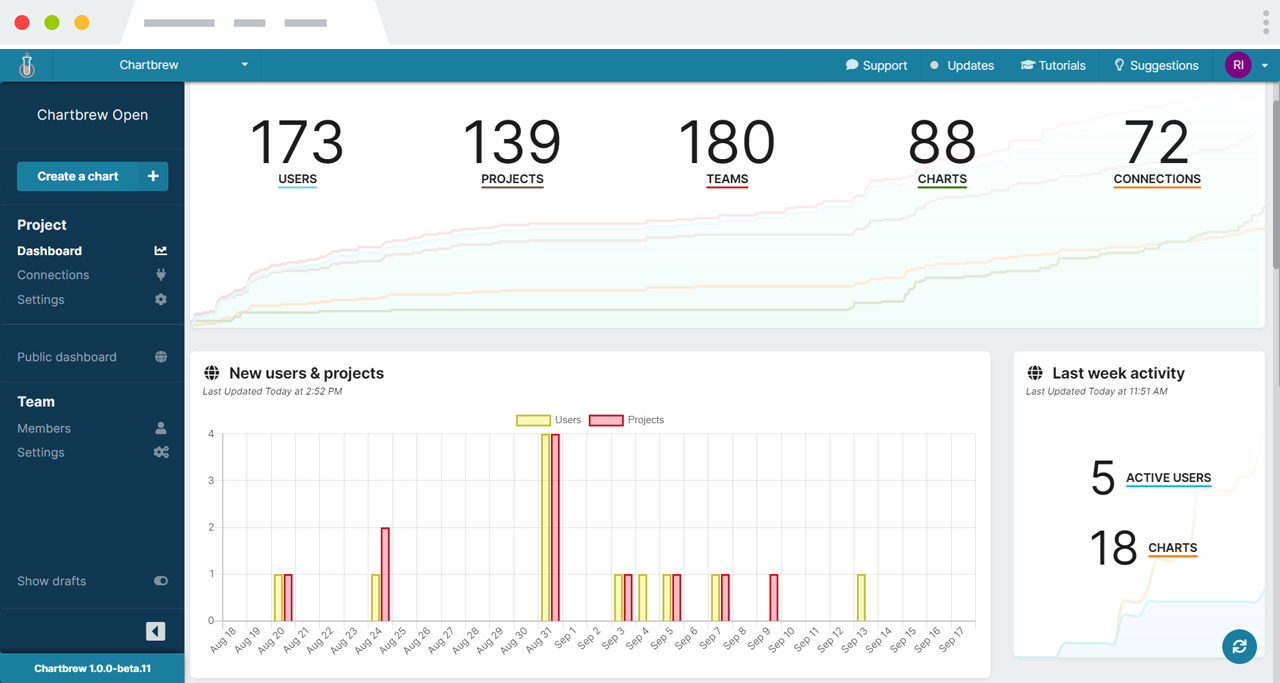The image size is (1280, 683).
Task: Refresh charts with the blue circular refresh icon
Action: (1239, 647)
